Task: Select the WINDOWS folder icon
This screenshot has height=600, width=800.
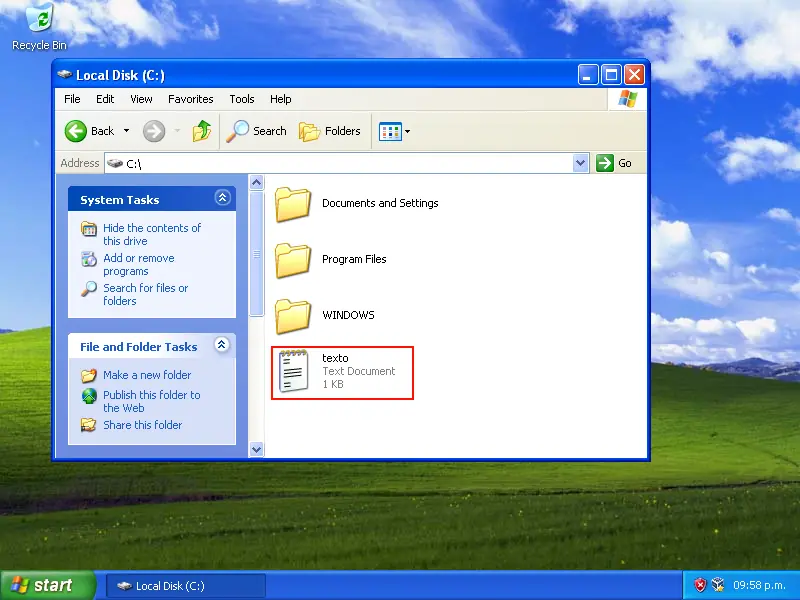Action: coord(293,316)
